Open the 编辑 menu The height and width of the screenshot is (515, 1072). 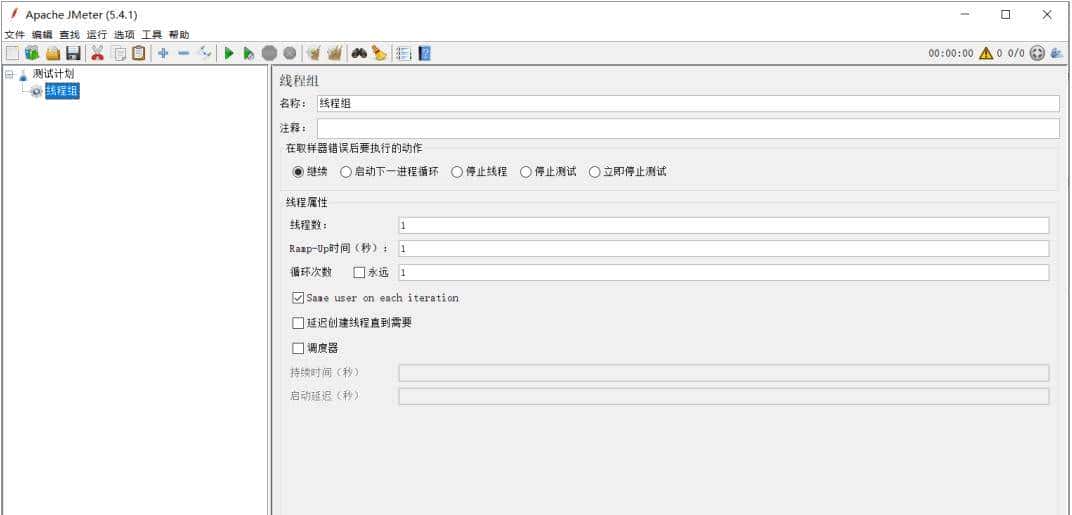(x=42, y=34)
